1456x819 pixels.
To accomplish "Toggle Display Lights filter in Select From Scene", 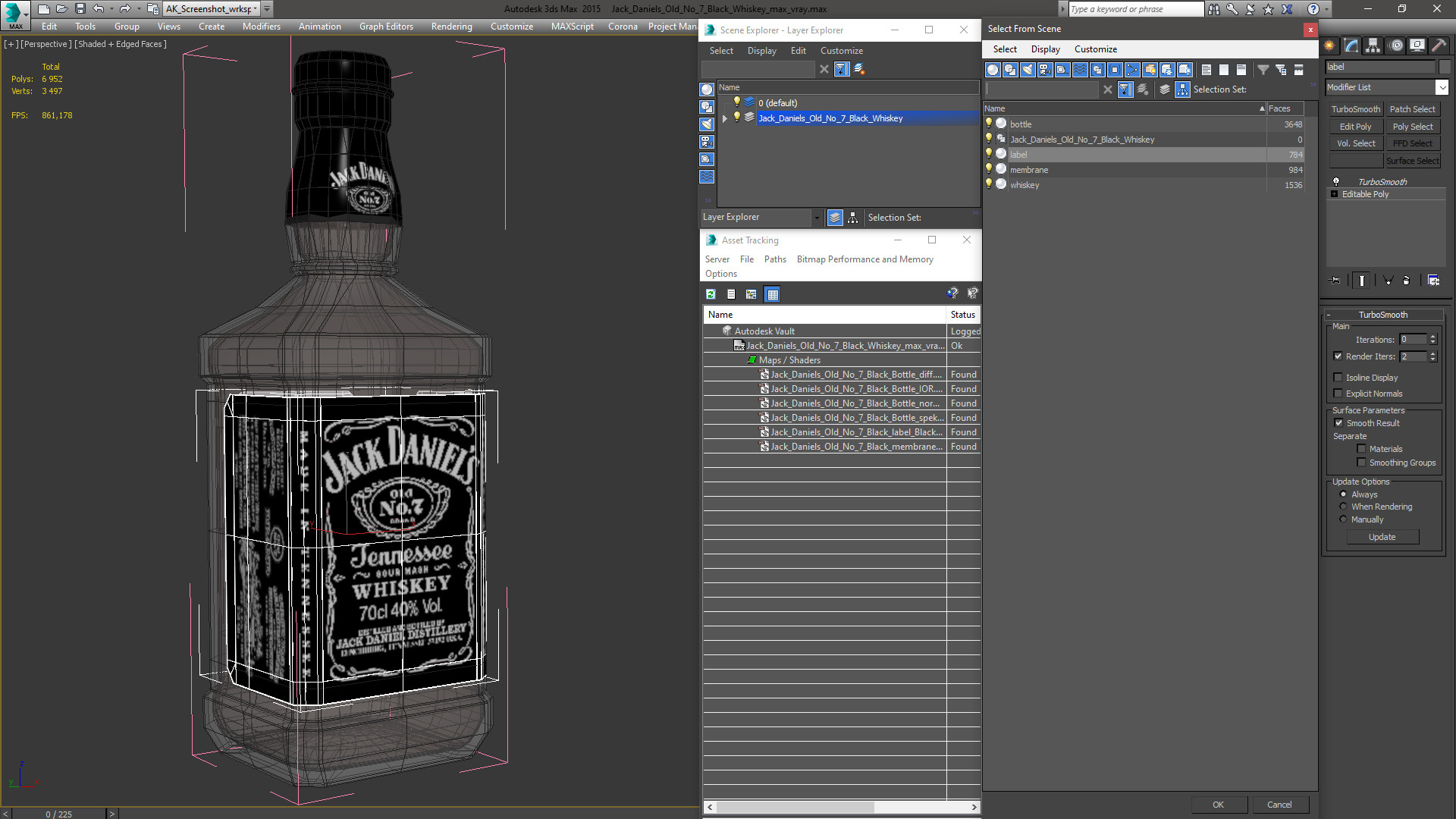I will tap(1028, 70).
